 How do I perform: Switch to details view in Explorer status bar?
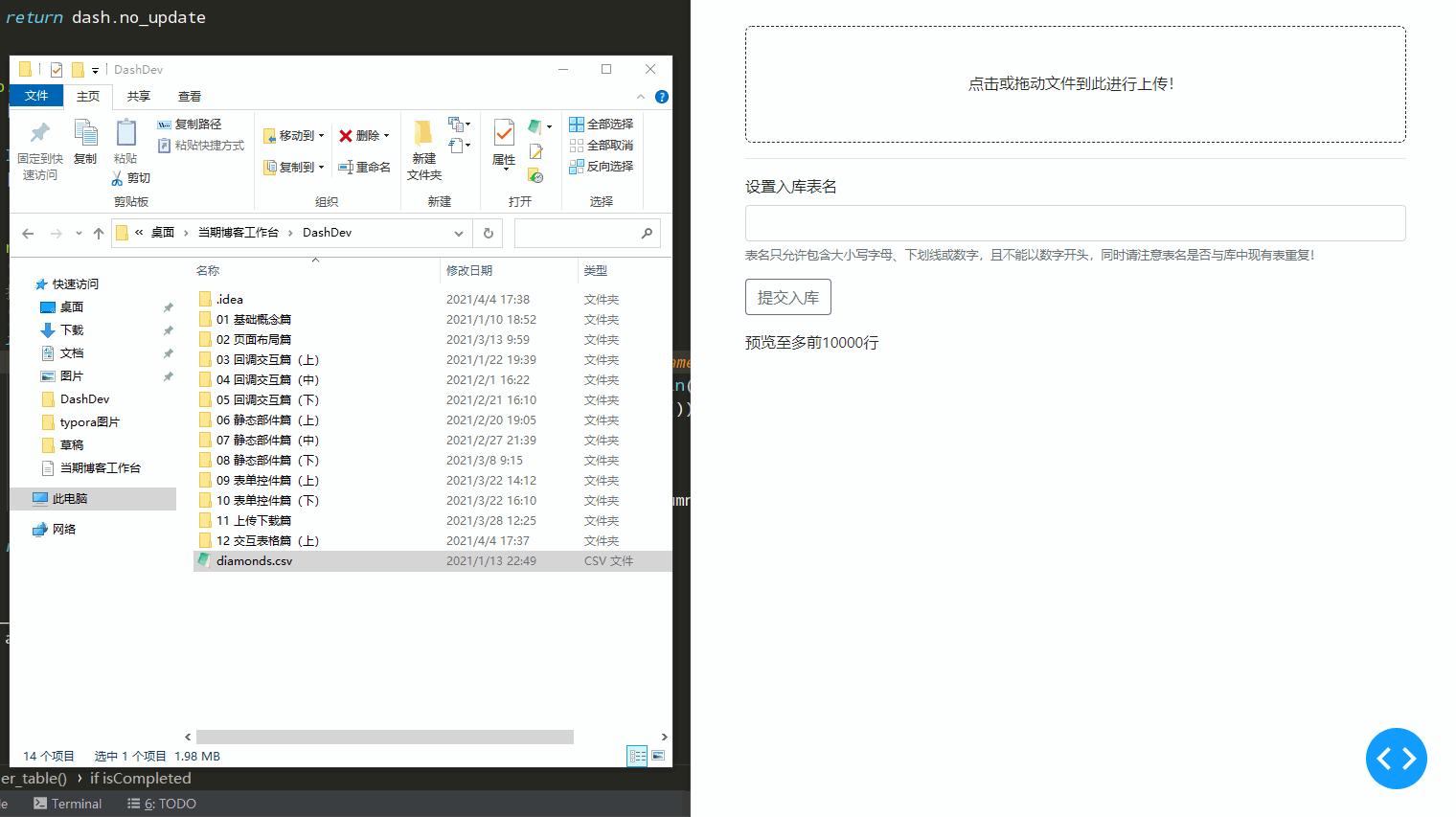pos(637,756)
